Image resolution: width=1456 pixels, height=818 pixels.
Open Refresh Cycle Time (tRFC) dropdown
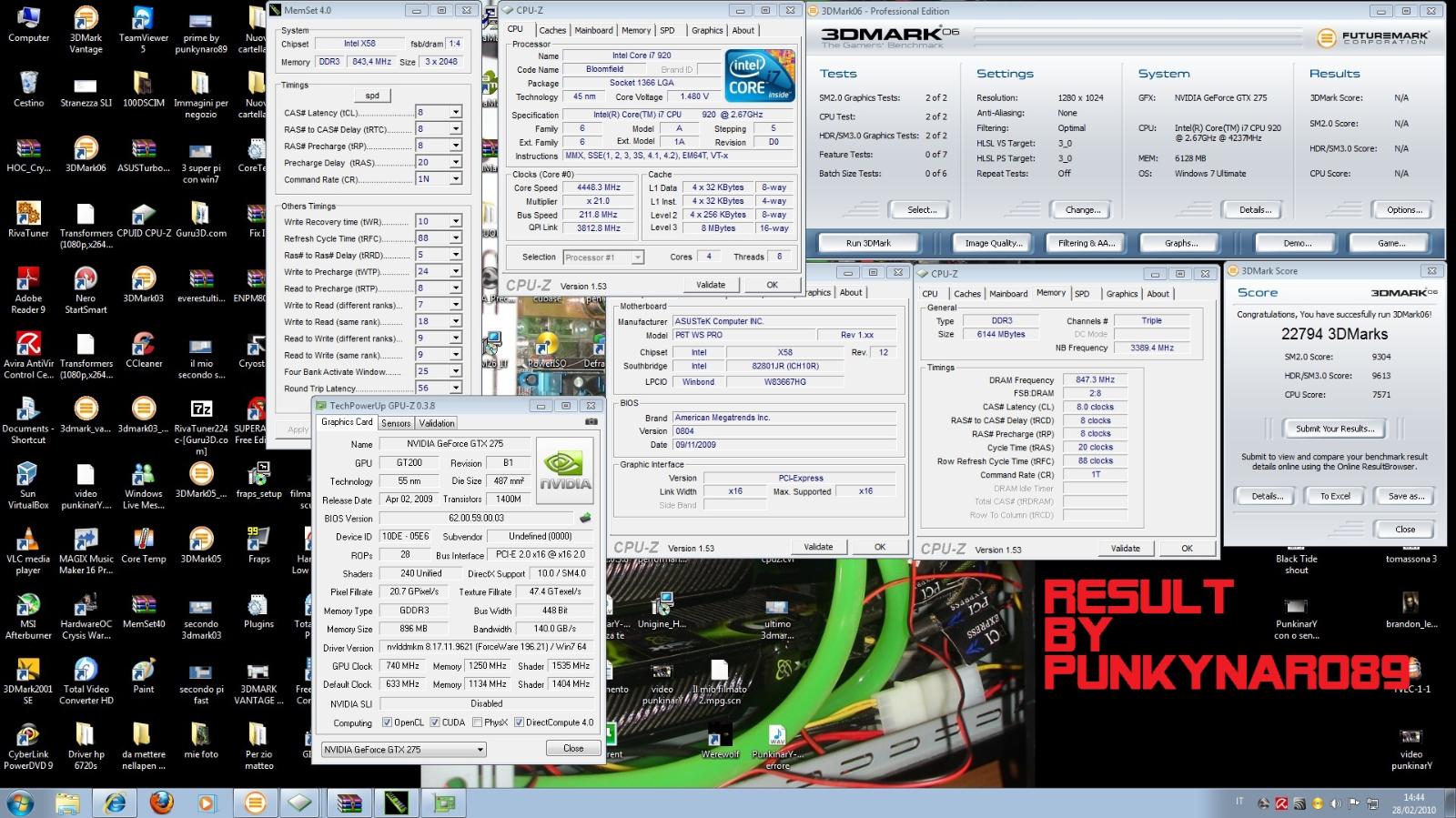[456, 238]
